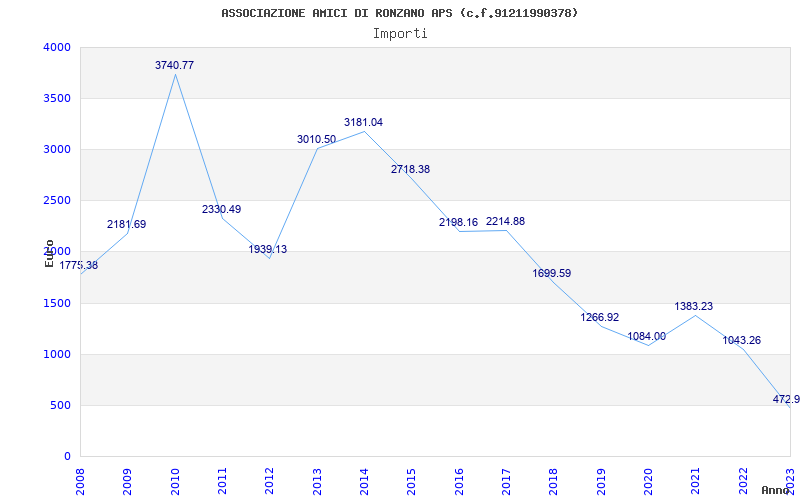Screen dimensions: 800x500
Task: Click the 2330.49 data label
Action: click(221, 209)
